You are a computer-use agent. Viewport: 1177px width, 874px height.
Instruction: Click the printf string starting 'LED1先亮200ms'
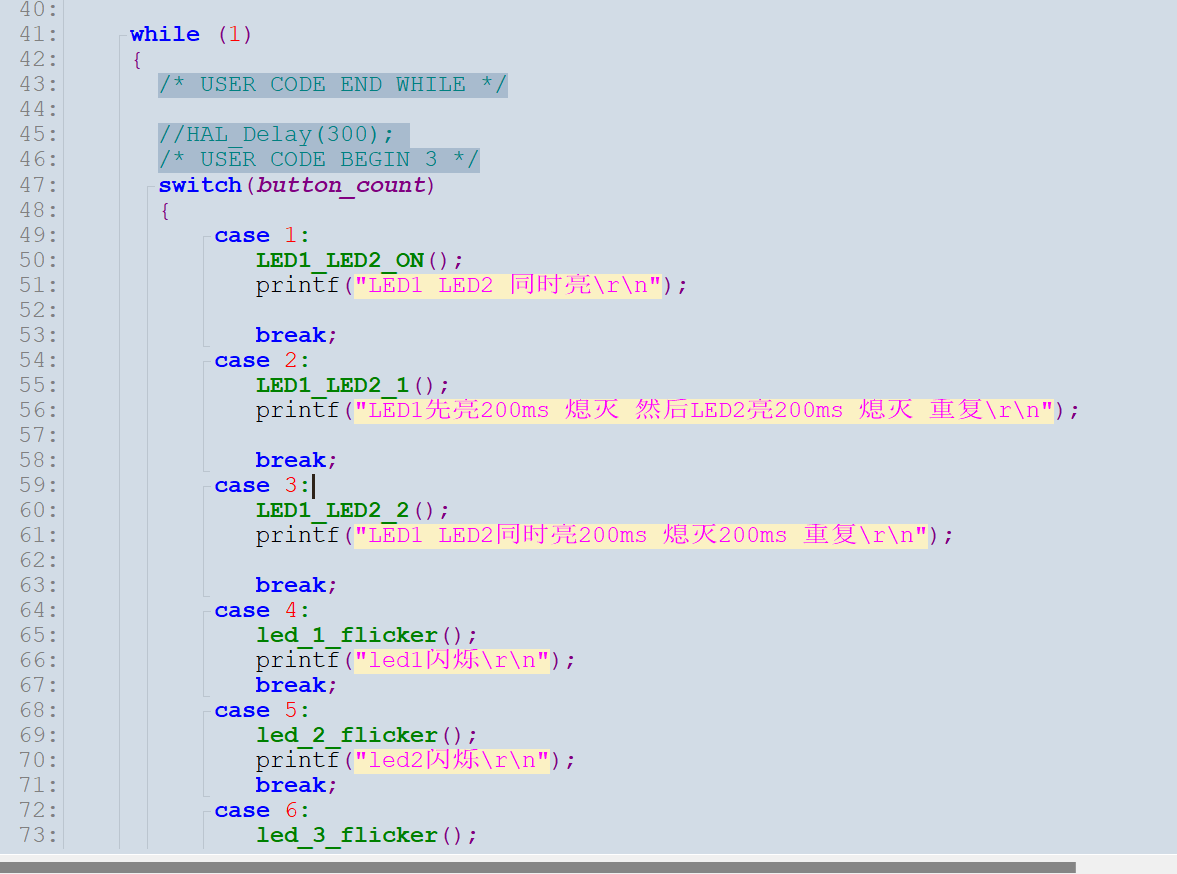(x=704, y=410)
